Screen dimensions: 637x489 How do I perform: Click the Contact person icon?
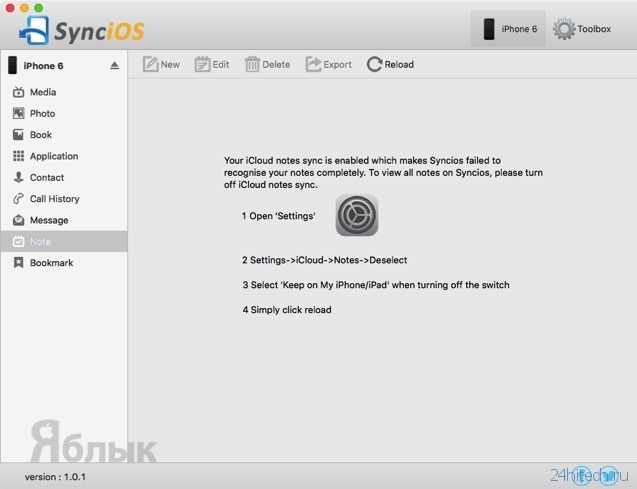[18, 177]
